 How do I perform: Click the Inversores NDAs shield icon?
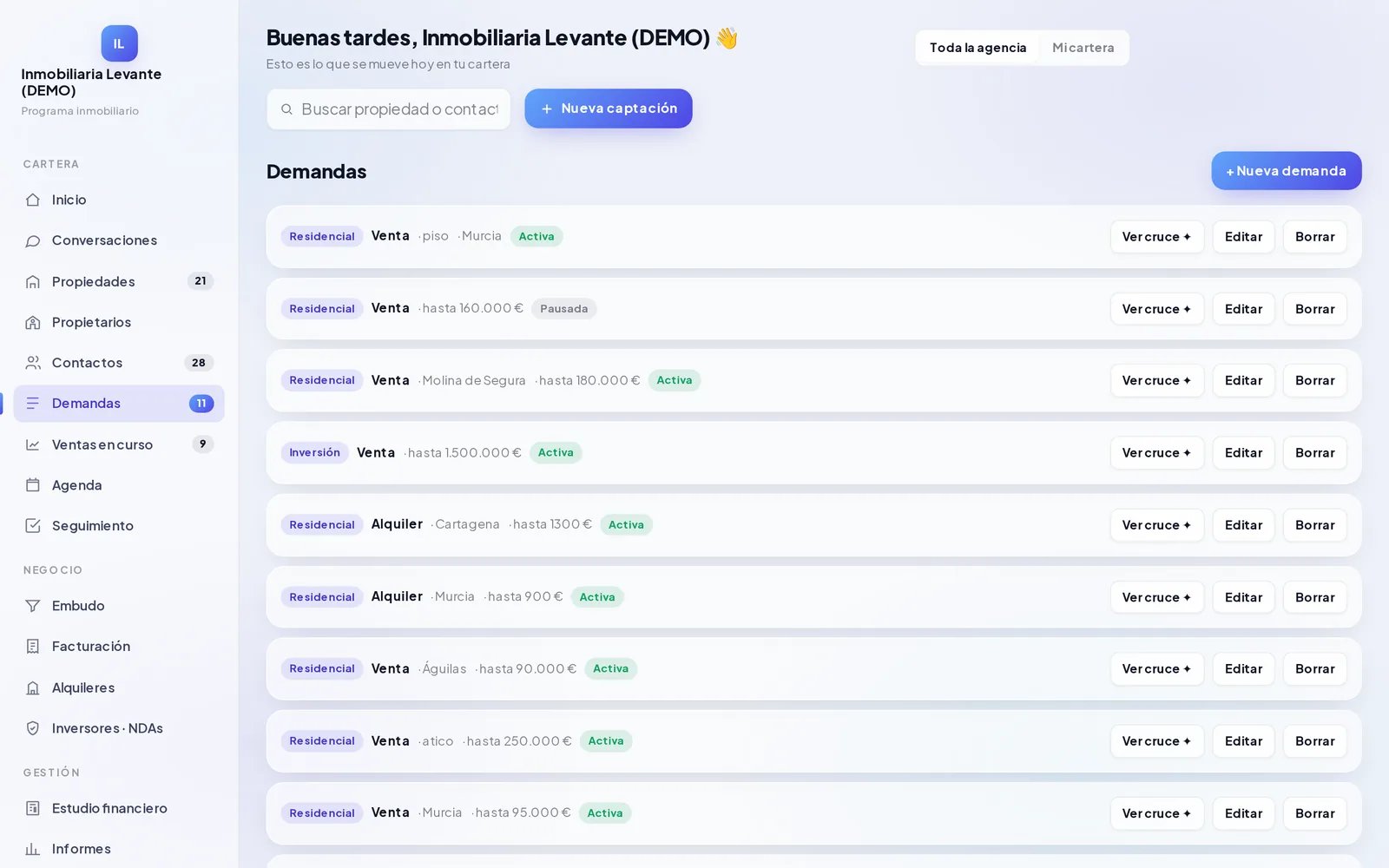(33, 728)
